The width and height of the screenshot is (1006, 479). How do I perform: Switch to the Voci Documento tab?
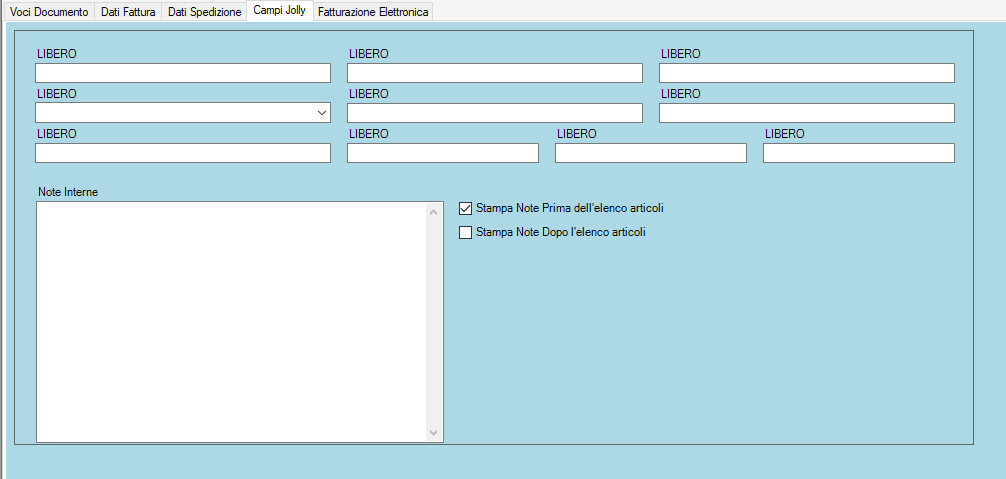pos(49,11)
